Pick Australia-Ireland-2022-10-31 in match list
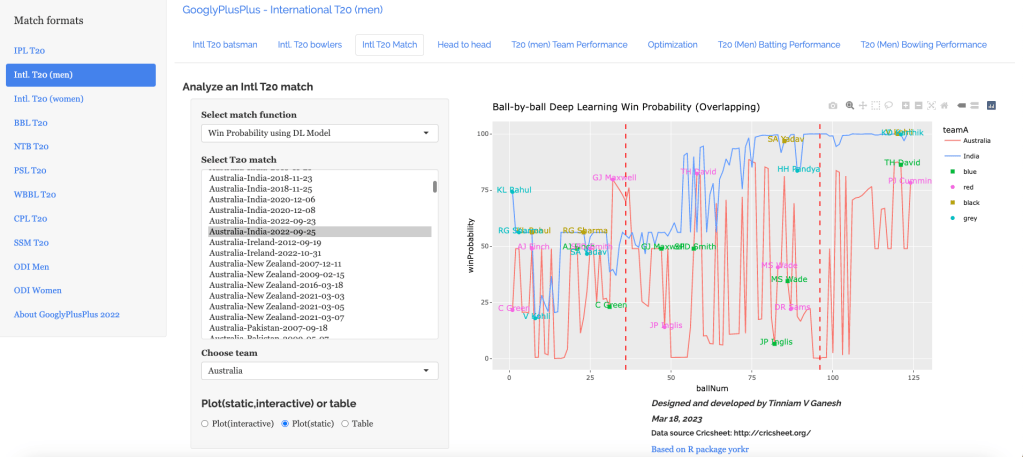Viewport: 1023px width, 457px height. pyautogui.click(x=264, y=255)
